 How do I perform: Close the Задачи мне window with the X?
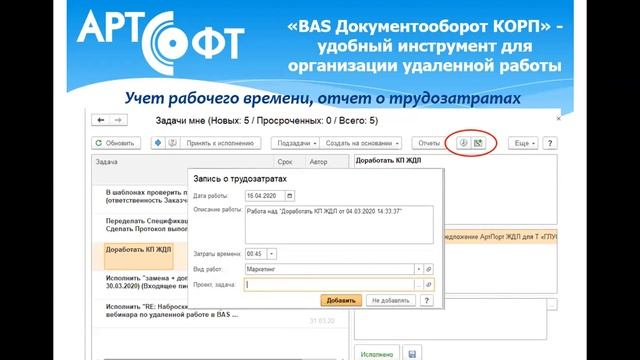click(x=558, y=118)
